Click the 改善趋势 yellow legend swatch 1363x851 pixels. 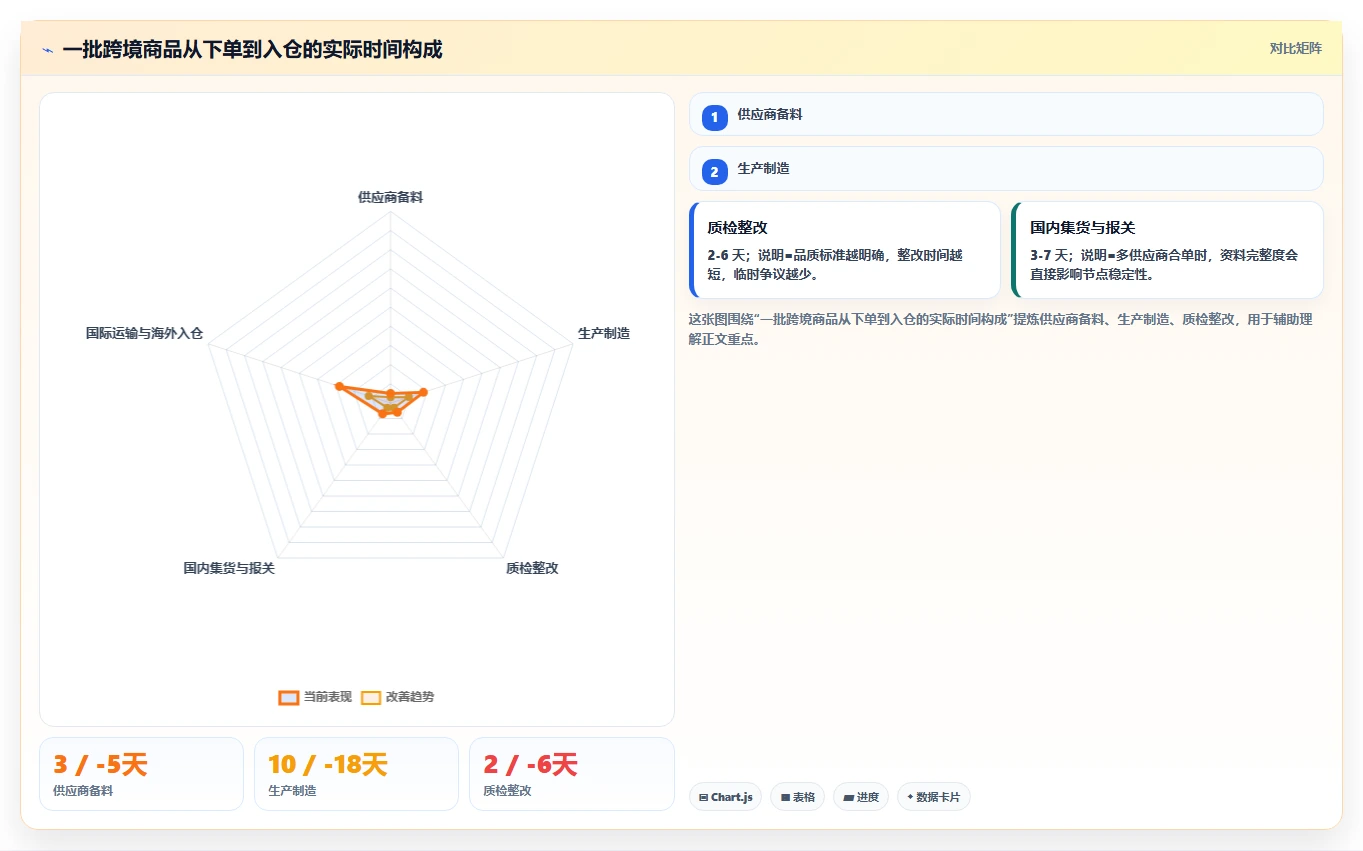click(371, 697)
